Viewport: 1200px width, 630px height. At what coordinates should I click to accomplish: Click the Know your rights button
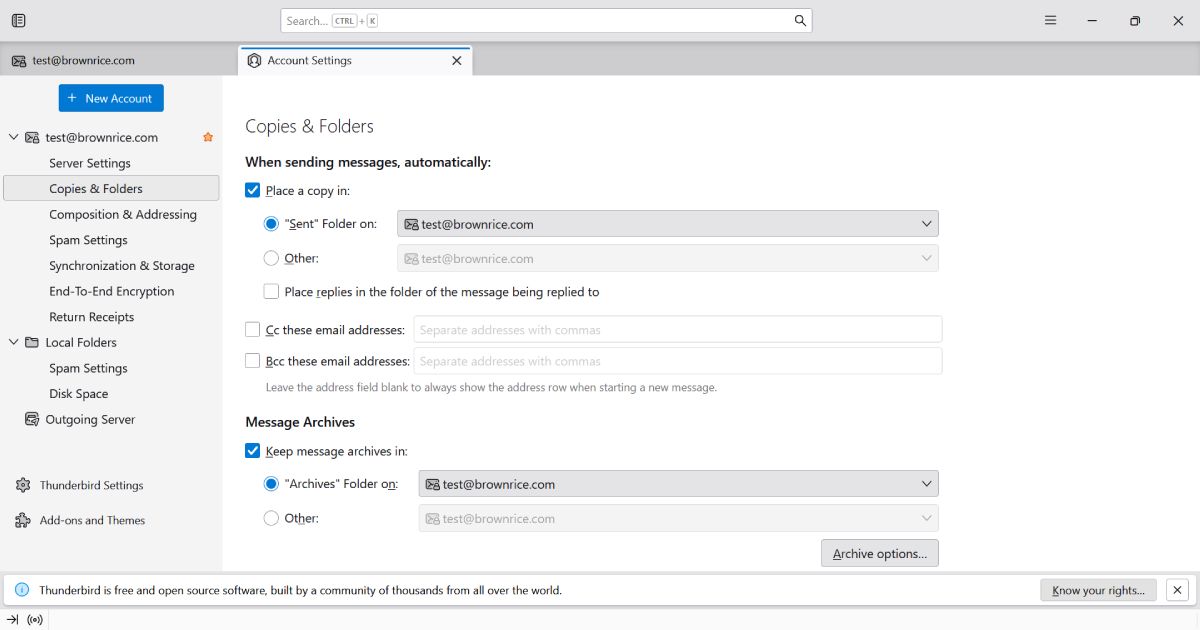tap(1098, 590)
